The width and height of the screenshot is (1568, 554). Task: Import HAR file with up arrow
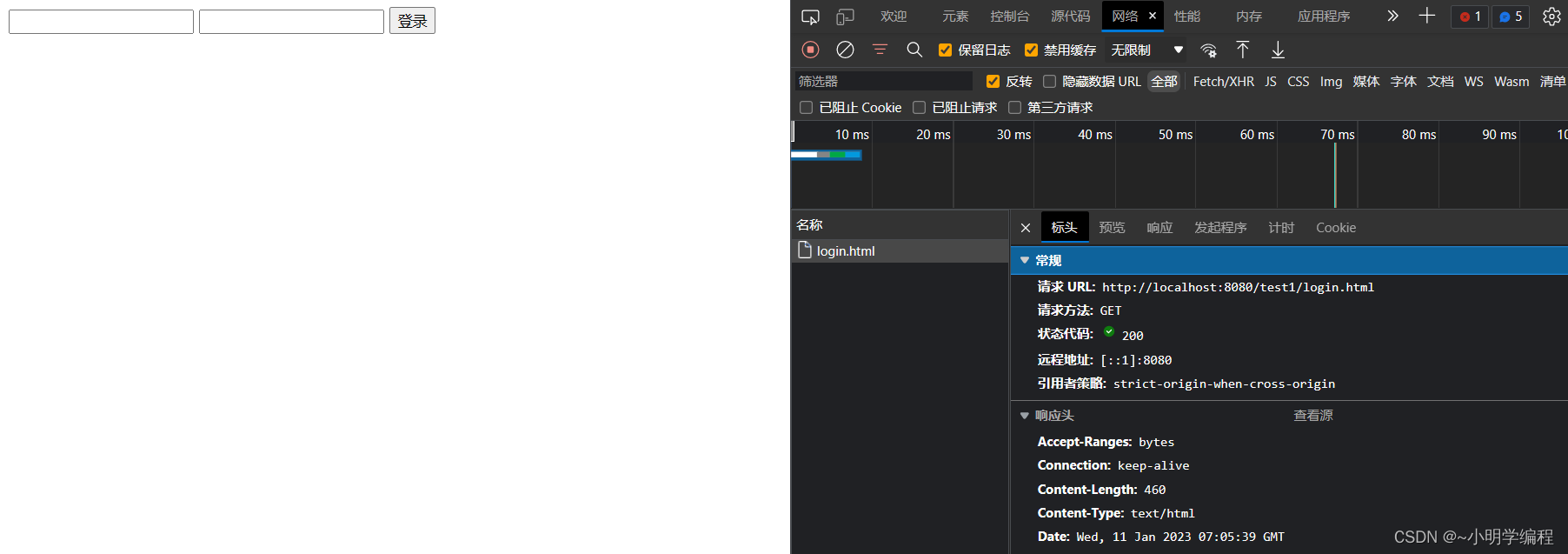(x=1243, y=50)
